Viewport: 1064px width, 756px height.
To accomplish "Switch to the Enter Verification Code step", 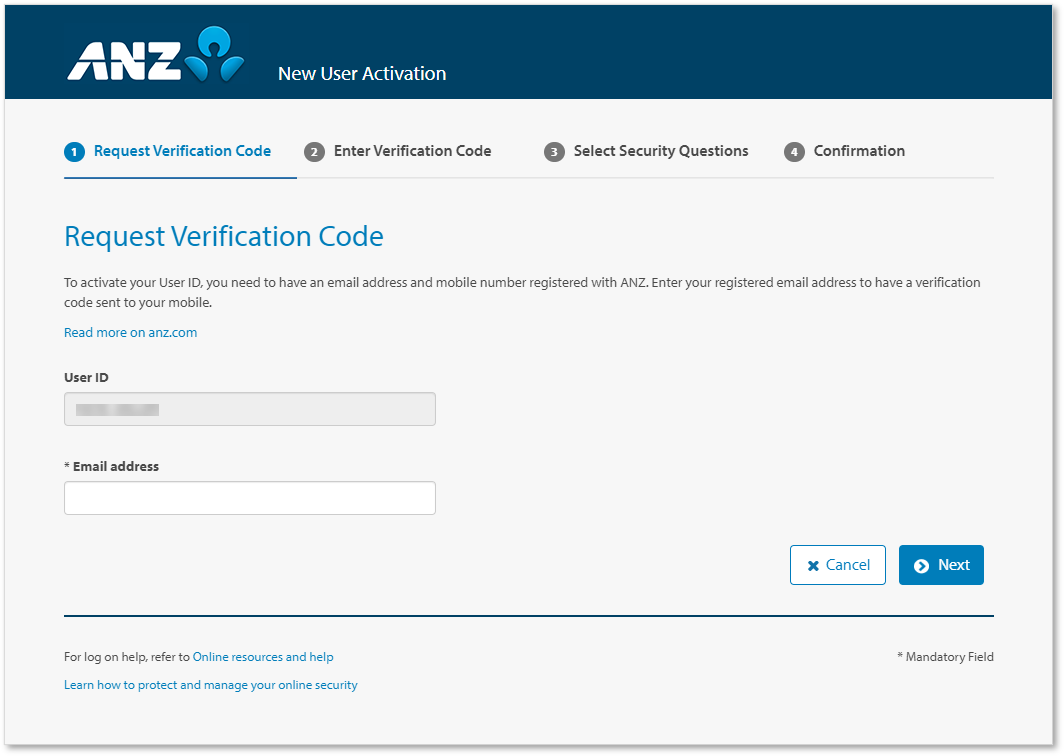I will (x=412, y=151).
